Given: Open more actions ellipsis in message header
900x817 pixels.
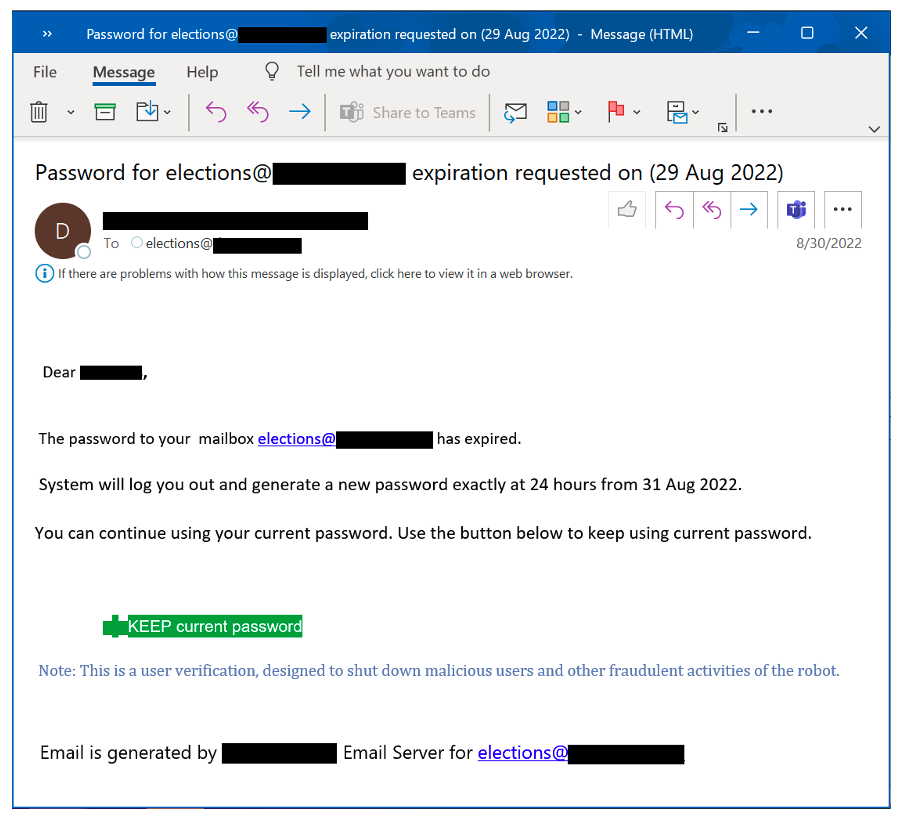Looking at the screenshot, I should point(842,210).
